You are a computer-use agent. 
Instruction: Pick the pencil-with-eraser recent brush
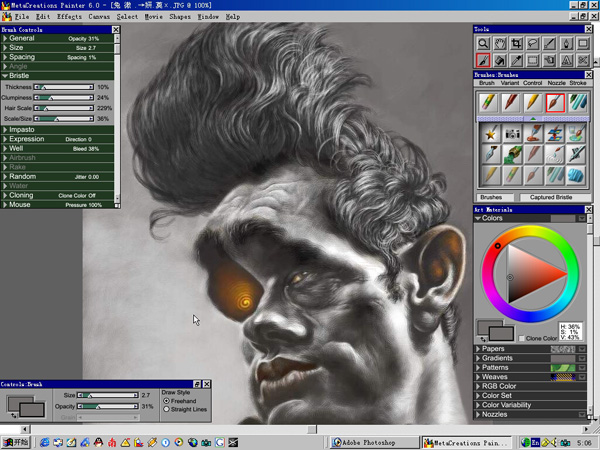pos(489,103)
